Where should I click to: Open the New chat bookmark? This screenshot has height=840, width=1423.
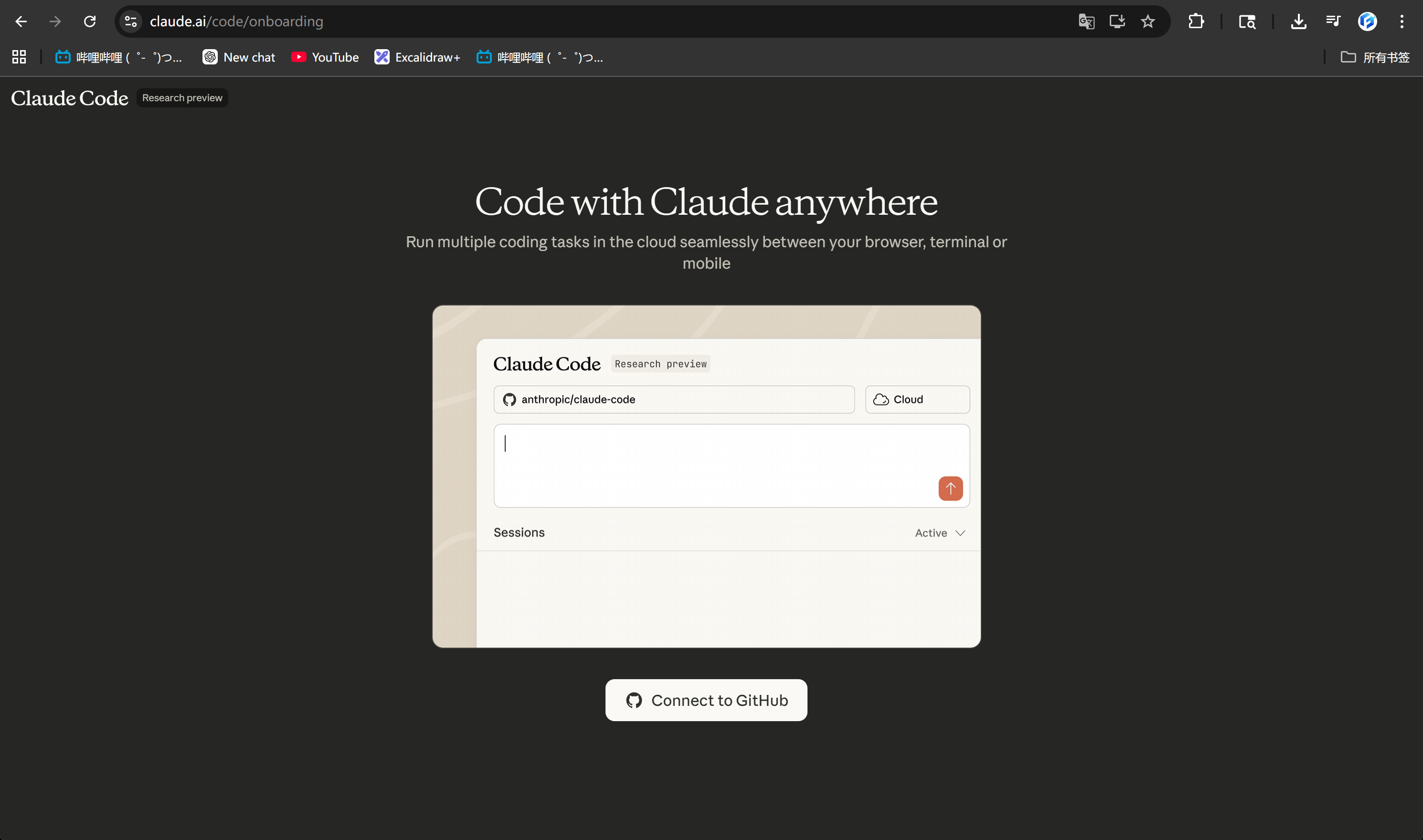pyautogui.click(x=239, y=57)
